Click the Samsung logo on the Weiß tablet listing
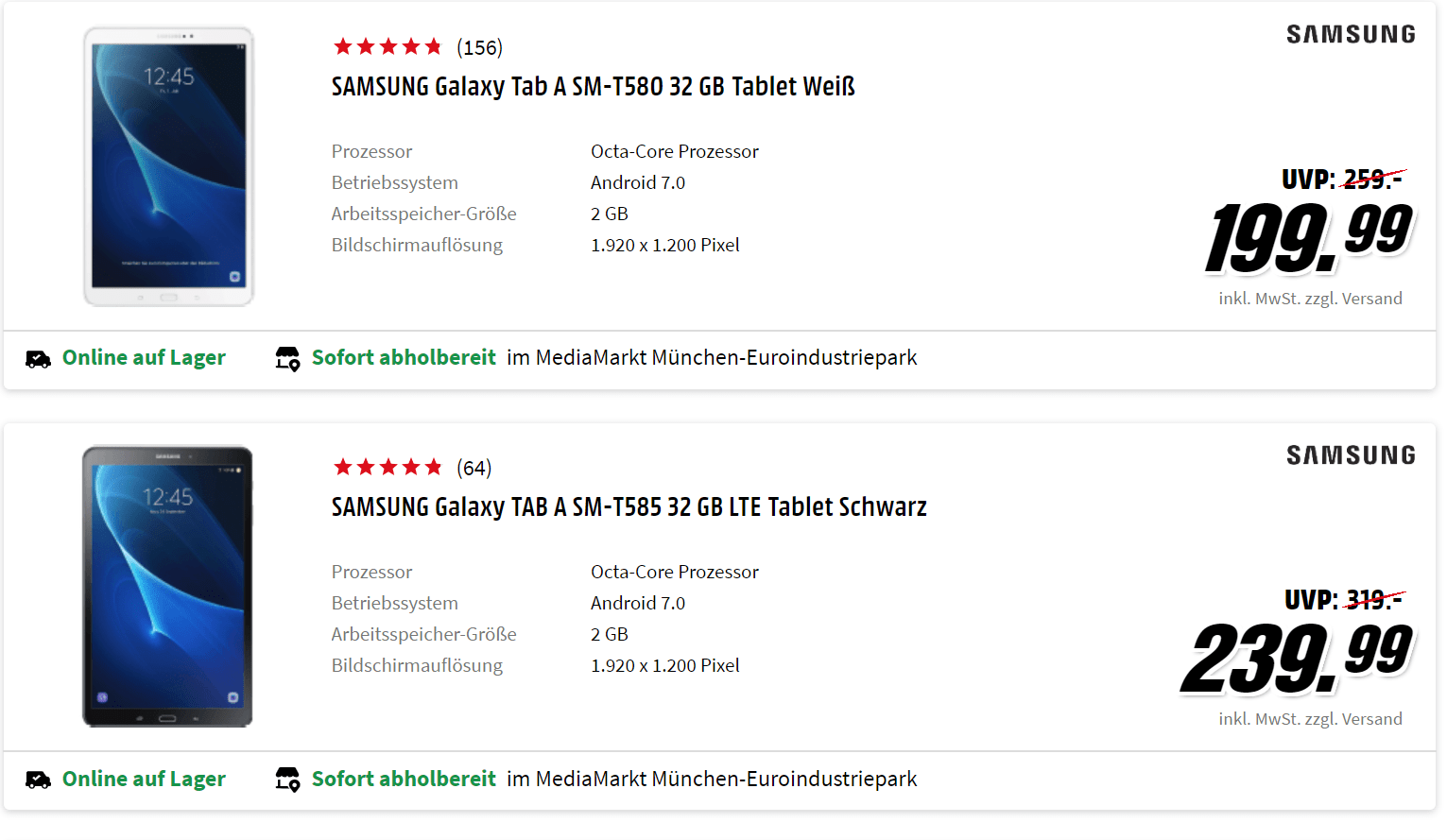Image resolution: width=1447 pixels, height=840 pixels. (1351, 35)
